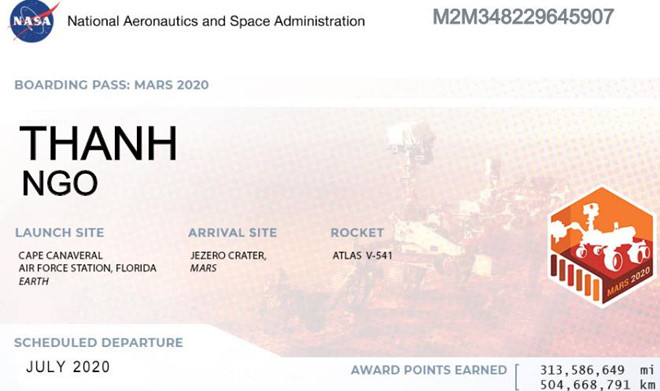The image size is (660, 391).
Task: Click the 'JULY 2020' departure date
Action: (68, 367)
